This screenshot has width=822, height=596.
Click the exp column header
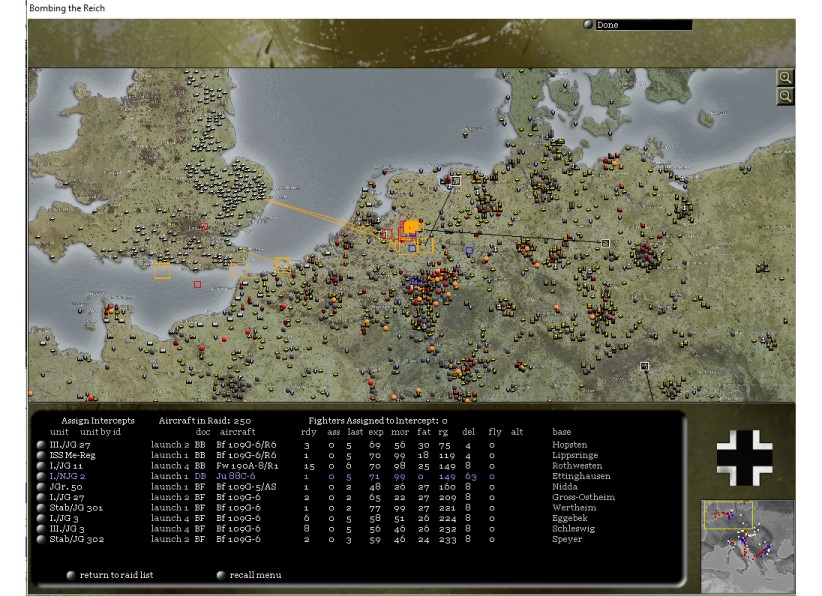[x=375, y=432]
